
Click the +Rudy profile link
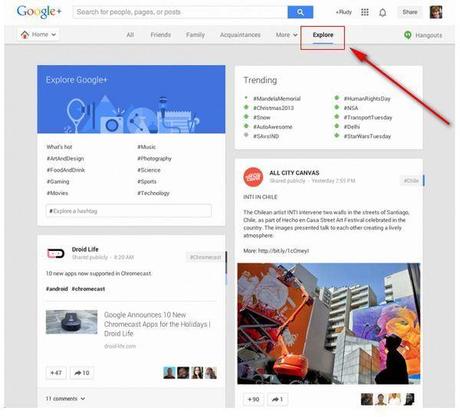tap(343, 12)
